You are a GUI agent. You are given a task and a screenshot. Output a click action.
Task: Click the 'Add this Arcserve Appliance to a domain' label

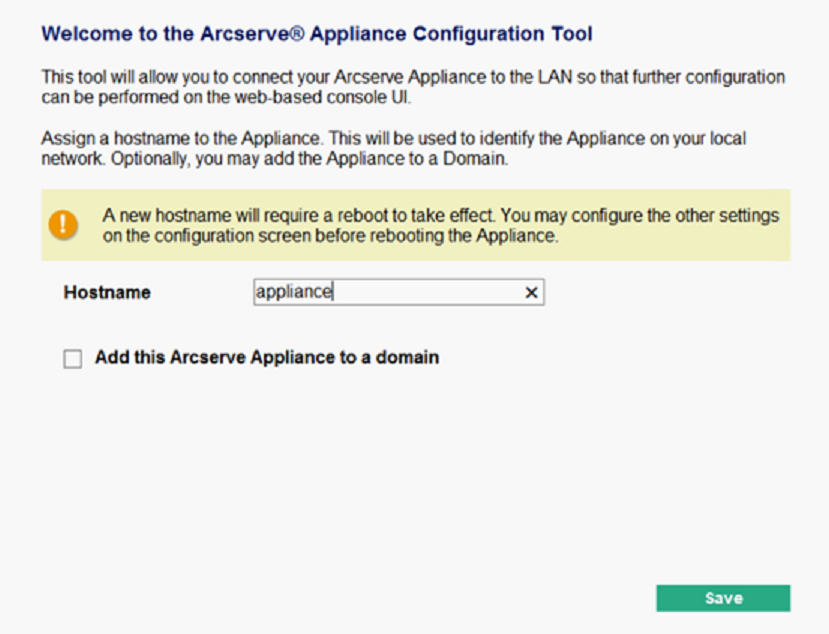coord(267,357)
